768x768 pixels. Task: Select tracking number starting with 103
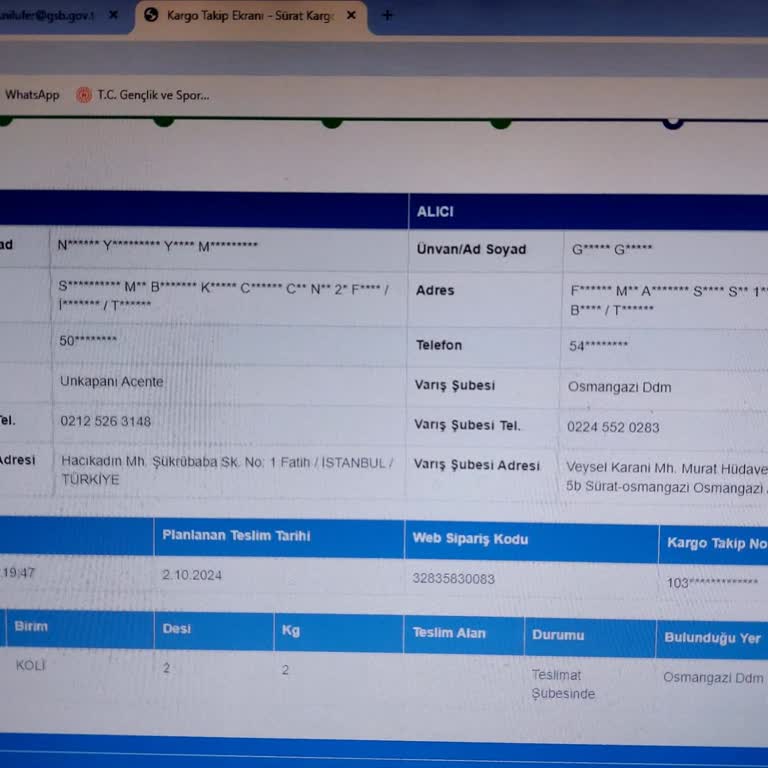tap(712, 582)
